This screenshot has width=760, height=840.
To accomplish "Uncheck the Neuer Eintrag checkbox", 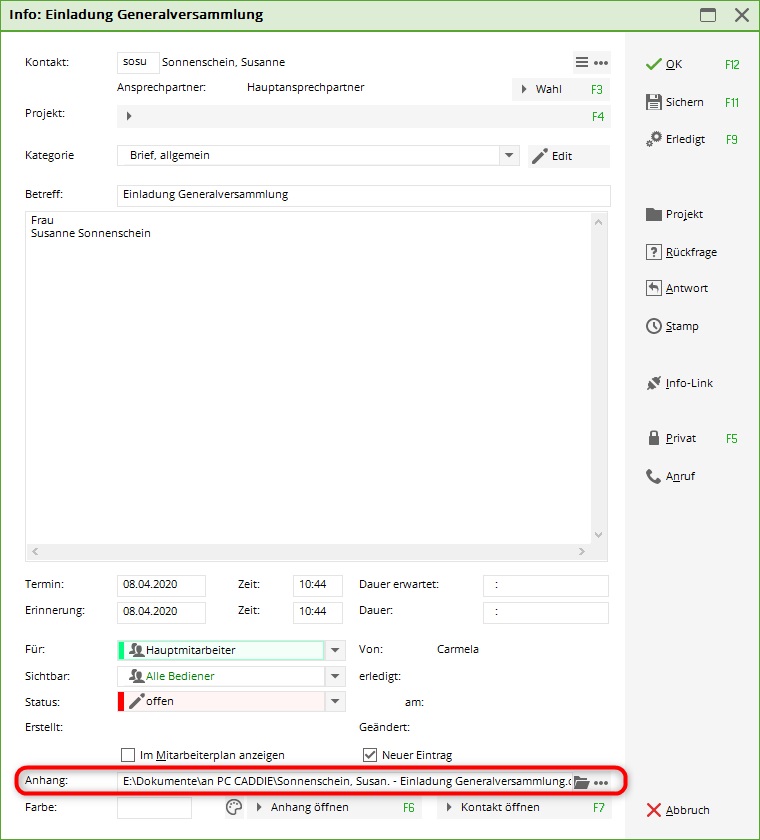I will tap(369, 755).
